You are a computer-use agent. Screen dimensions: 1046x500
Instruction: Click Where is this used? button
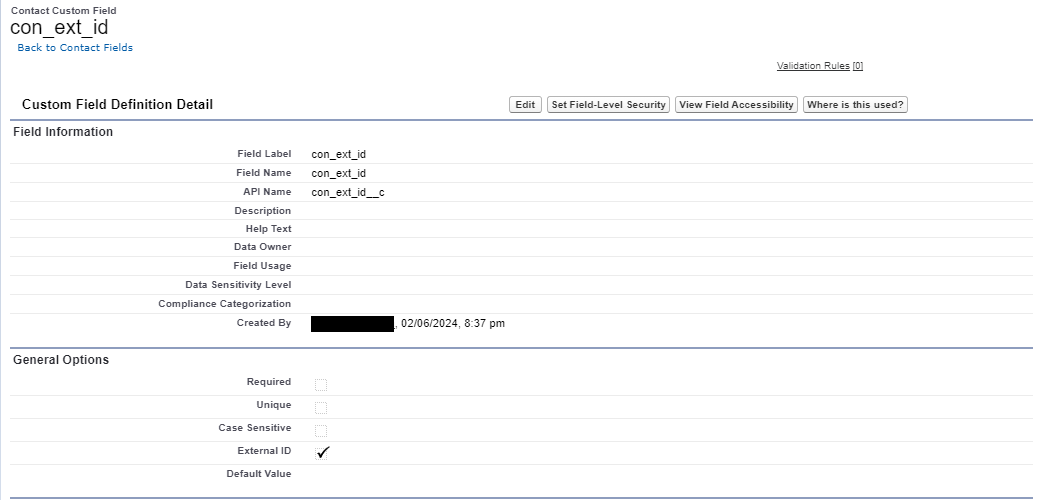(855, 105)
